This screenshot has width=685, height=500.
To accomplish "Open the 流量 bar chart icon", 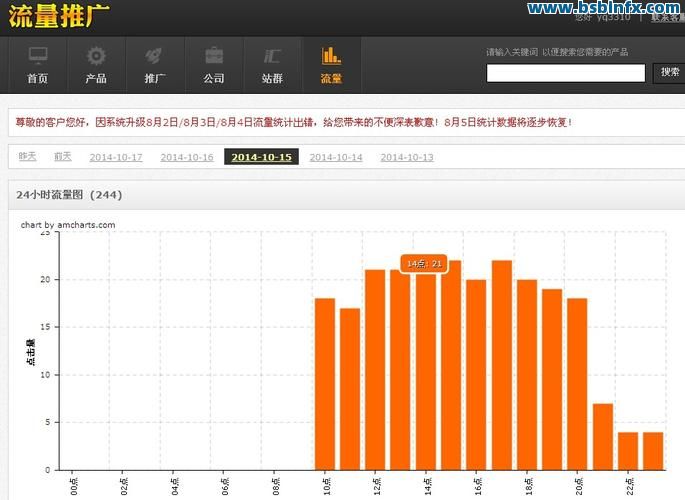I will point(331,55).
